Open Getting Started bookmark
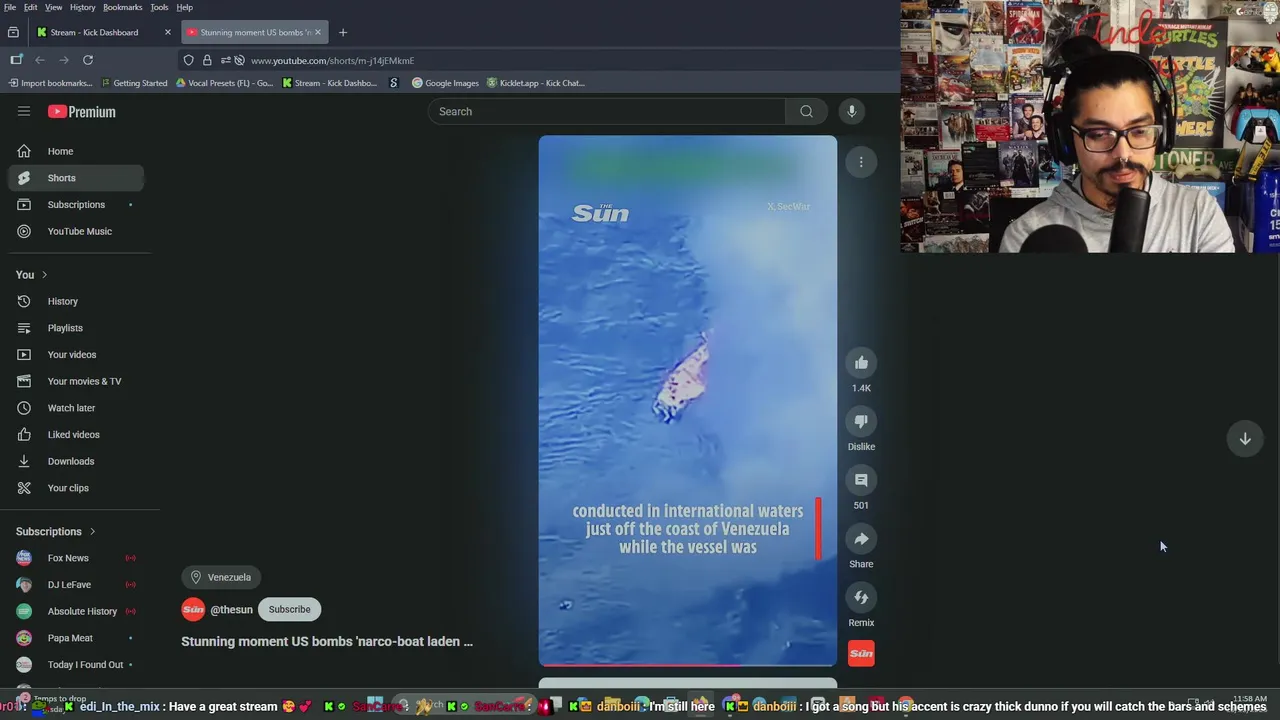1280x720 pixels. (135, 83)
